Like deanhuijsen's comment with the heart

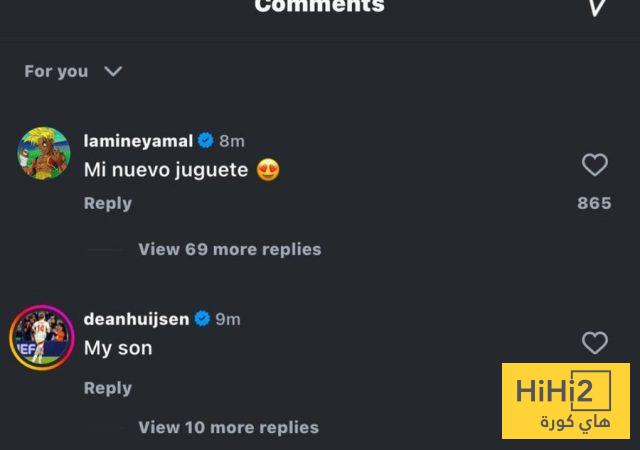click(x=595, y=343)
